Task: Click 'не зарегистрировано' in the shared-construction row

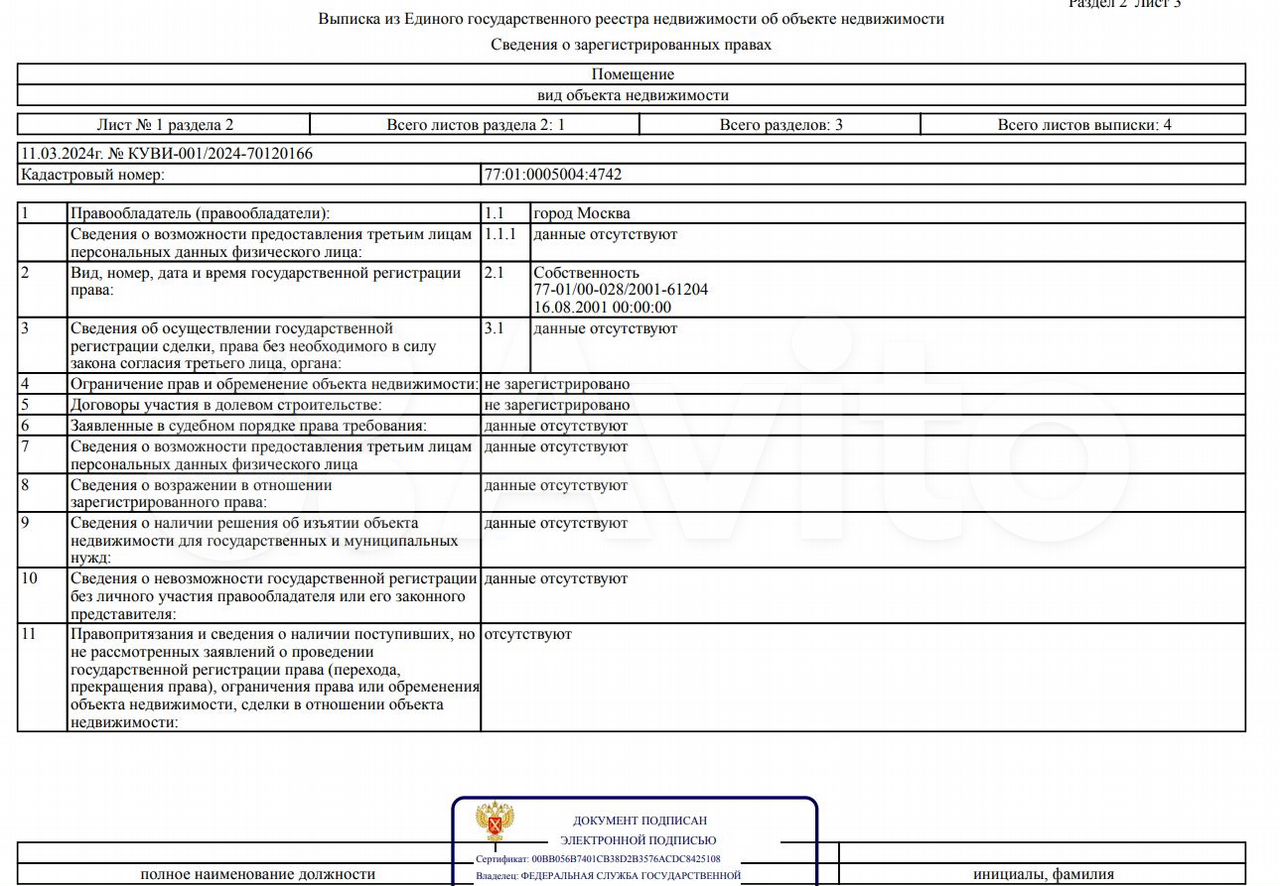Action: 557,405
